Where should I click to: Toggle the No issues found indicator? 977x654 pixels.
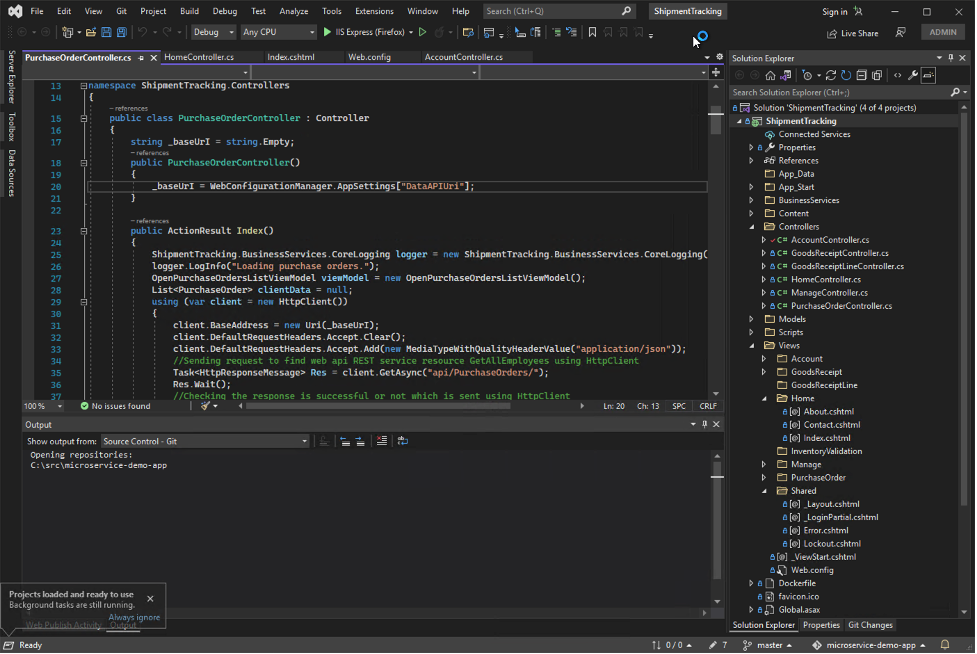click(x=111, y=406)
